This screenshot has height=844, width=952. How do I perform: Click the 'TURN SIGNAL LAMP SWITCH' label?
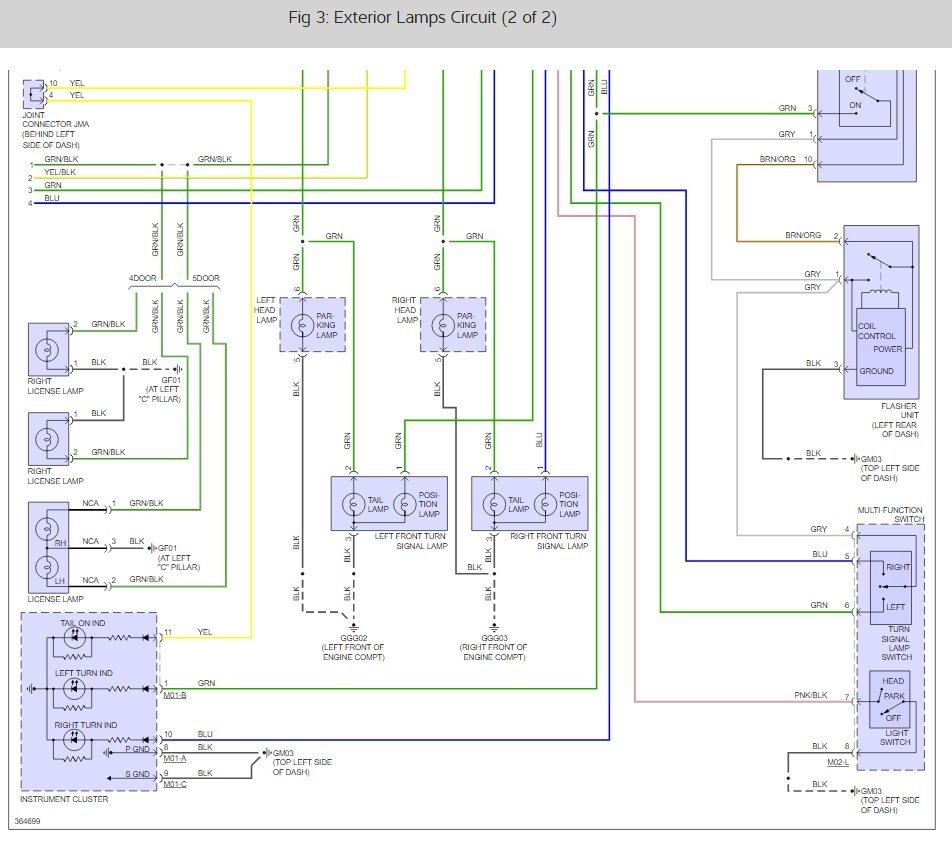point(896,643)
